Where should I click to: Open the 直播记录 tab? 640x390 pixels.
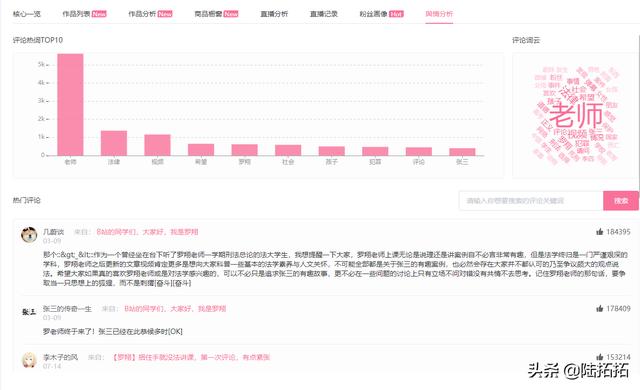click(x=324, y=14)
